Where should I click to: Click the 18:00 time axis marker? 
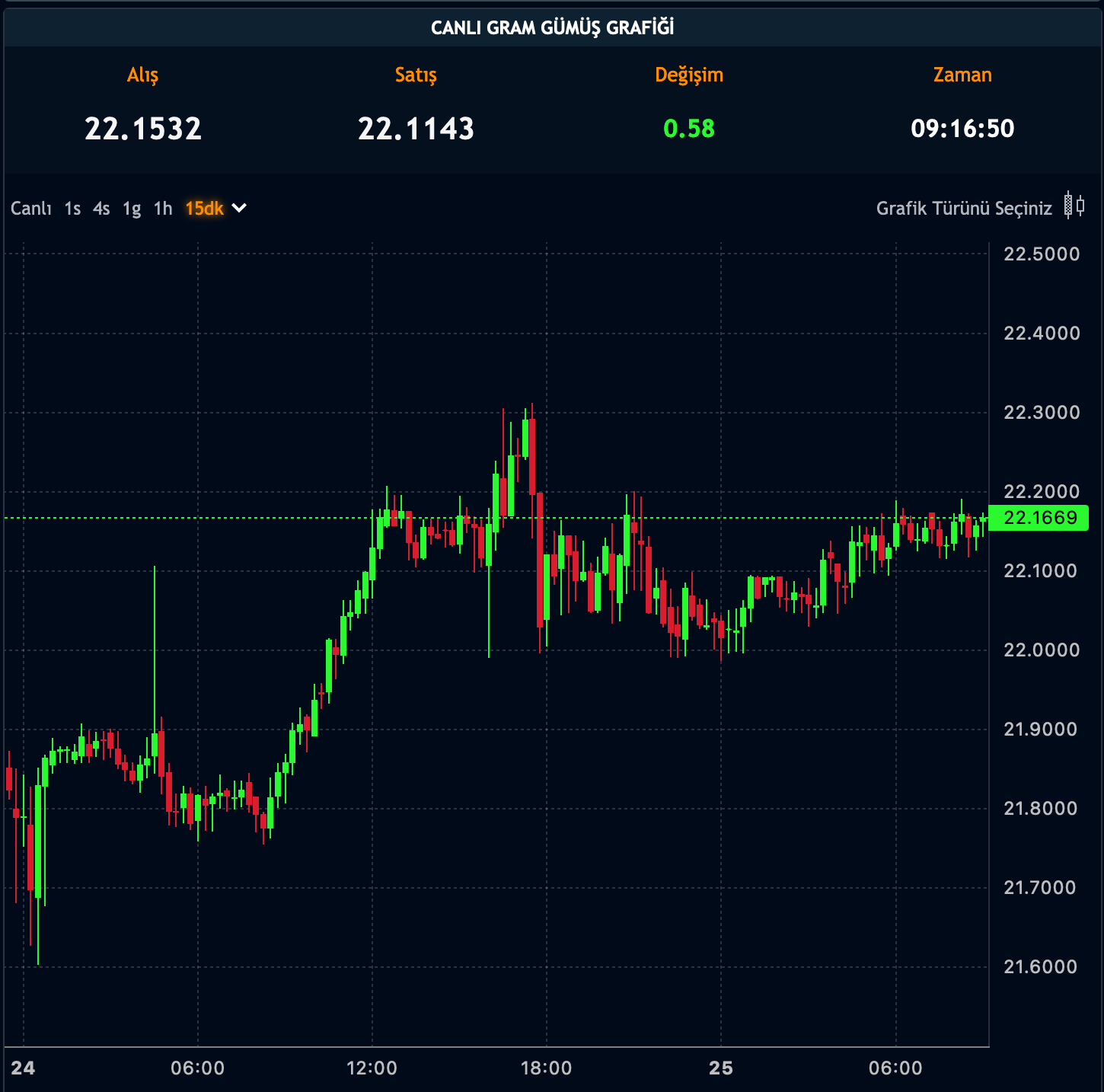click(x=546, y=1068)
